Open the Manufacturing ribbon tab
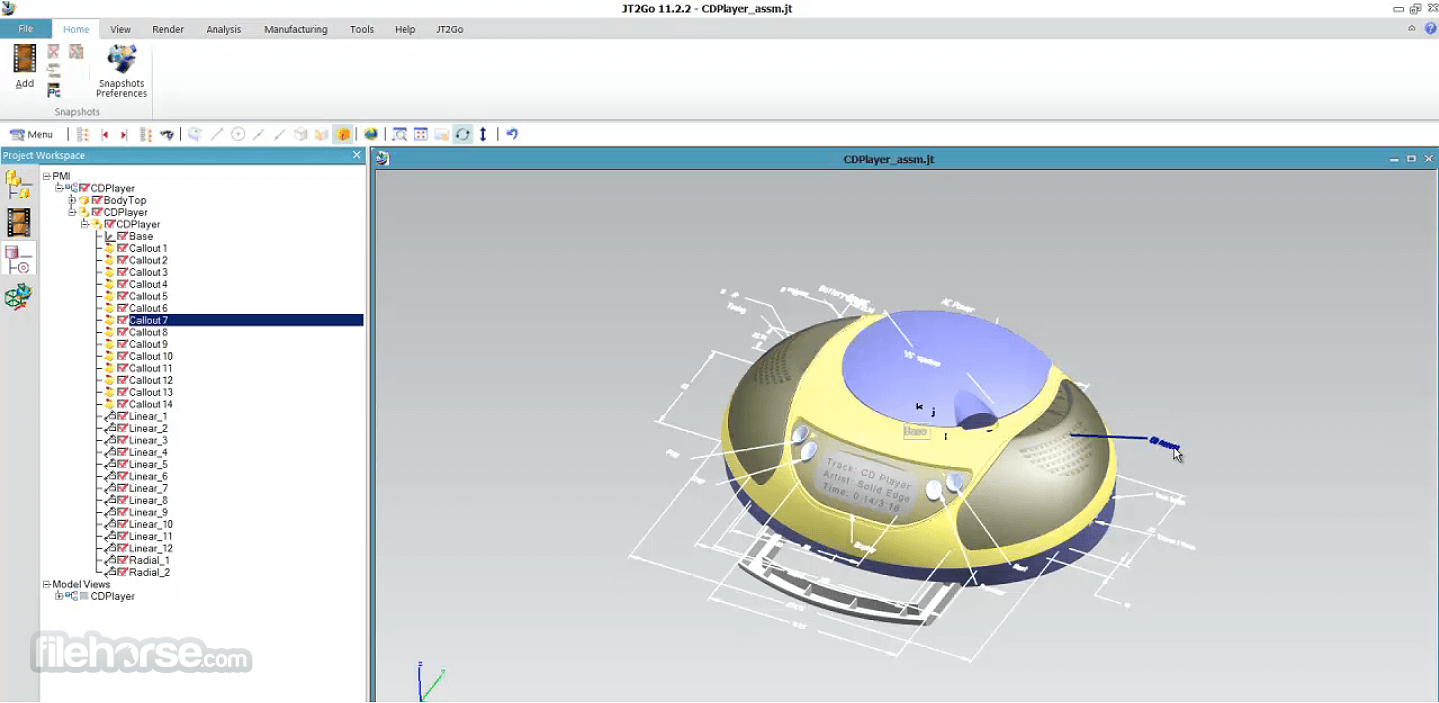1439x703 pixels. (x=296, y=30)
